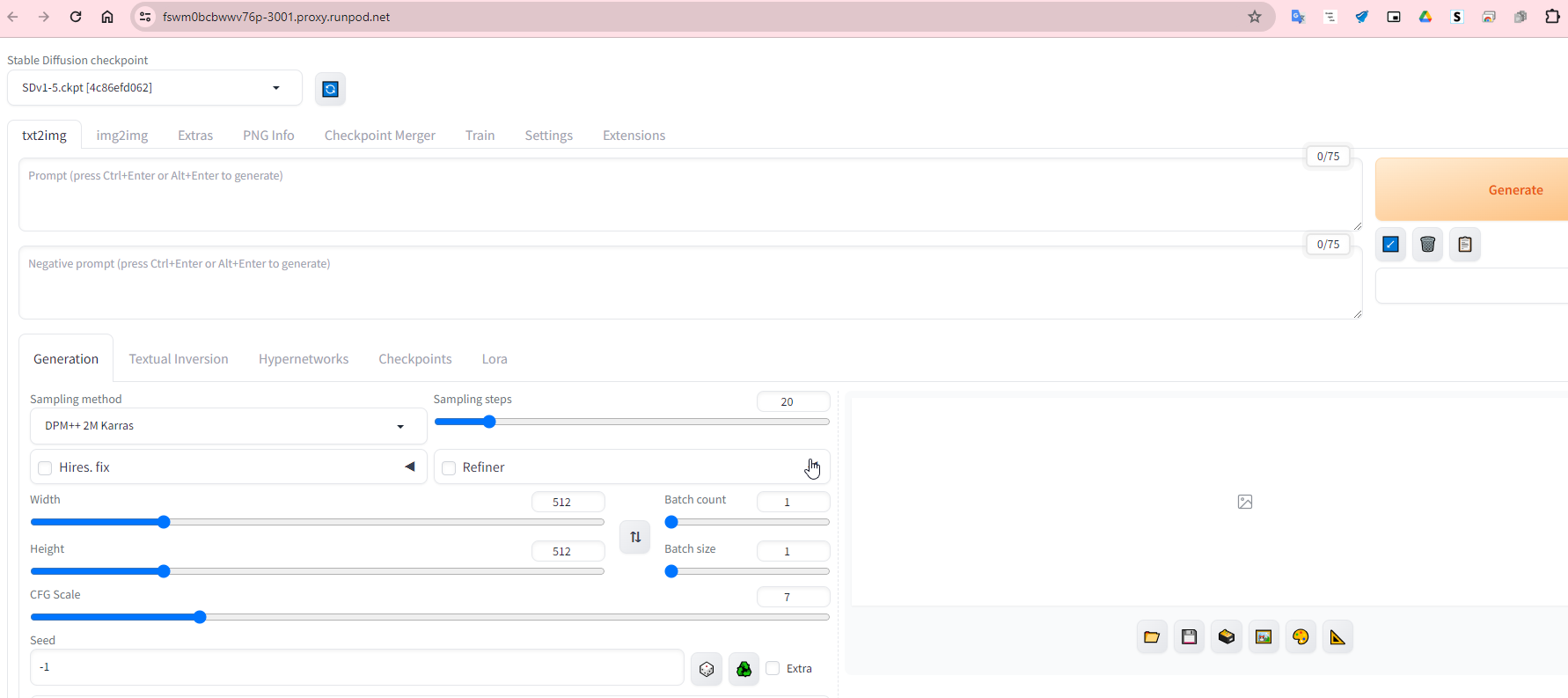Open Stable Diffusion checkpoint dropdown
The image size is (1568, 698).
pos(155,88)
